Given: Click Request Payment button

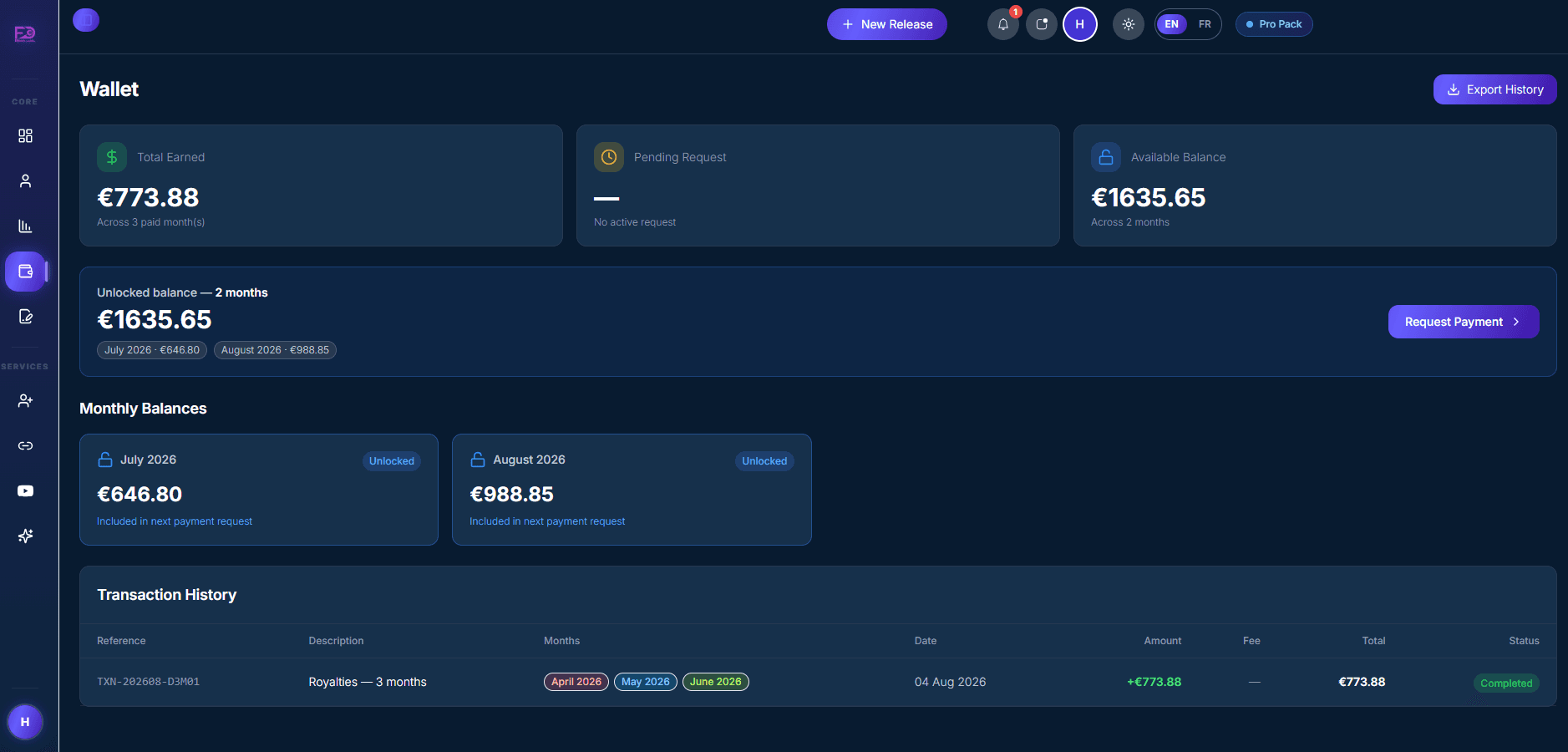Looking at the screenshot, I should coord(1464,322).
